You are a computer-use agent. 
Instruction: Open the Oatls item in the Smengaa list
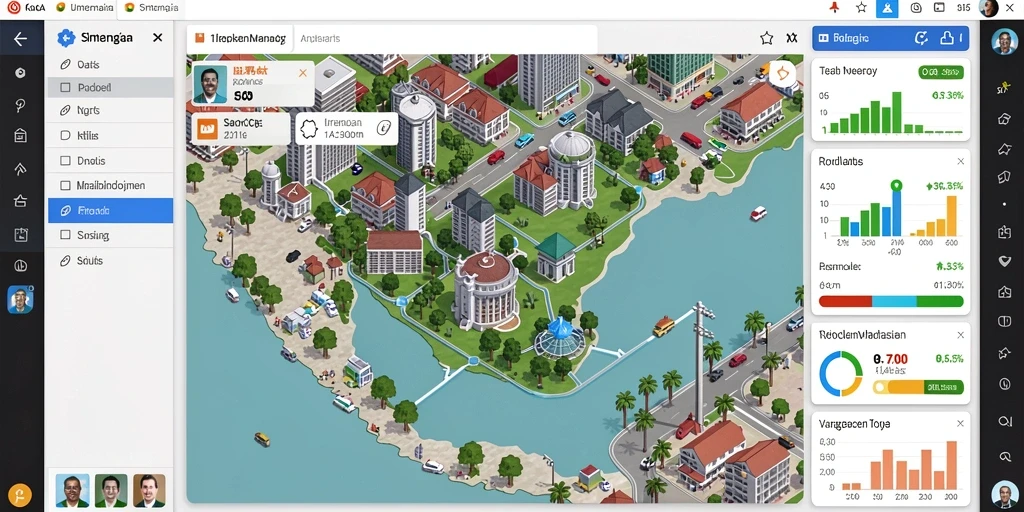110,65
